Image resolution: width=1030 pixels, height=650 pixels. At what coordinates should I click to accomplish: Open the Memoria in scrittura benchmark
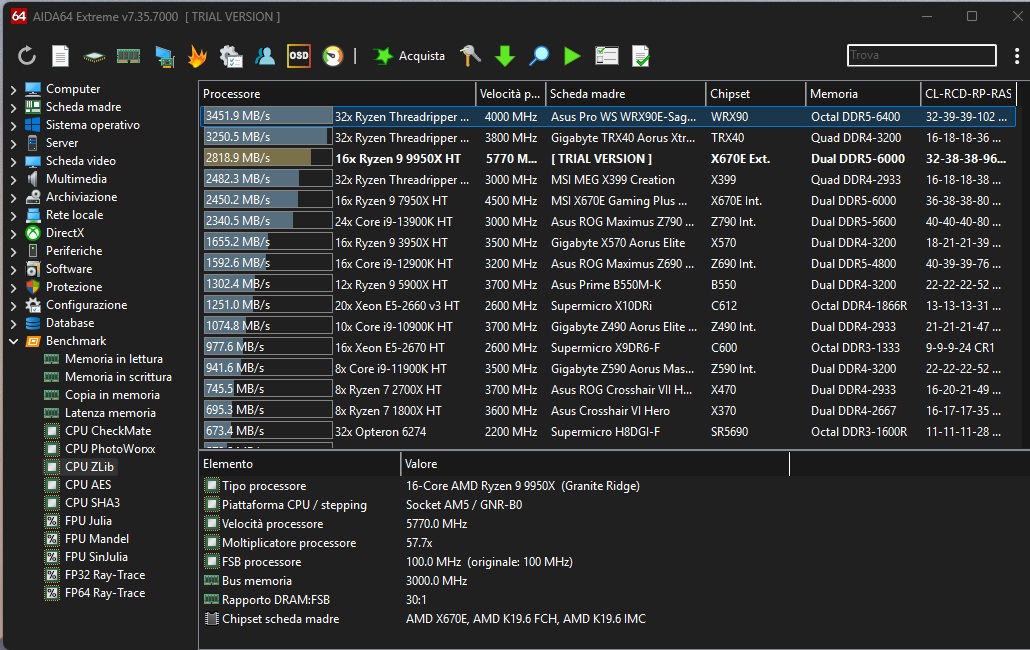click(118, 377)
